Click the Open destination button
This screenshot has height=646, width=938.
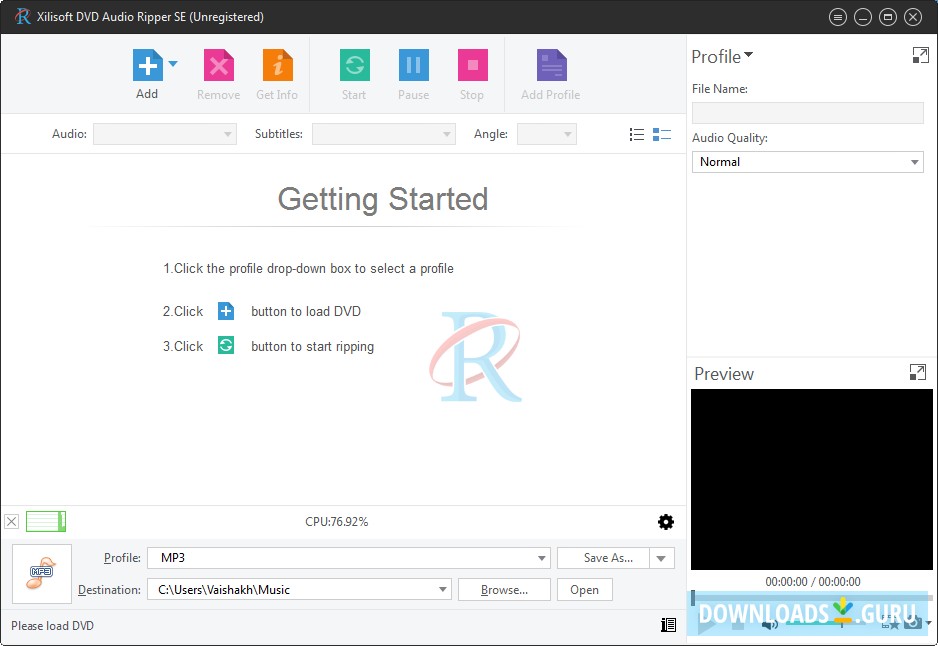584,589
